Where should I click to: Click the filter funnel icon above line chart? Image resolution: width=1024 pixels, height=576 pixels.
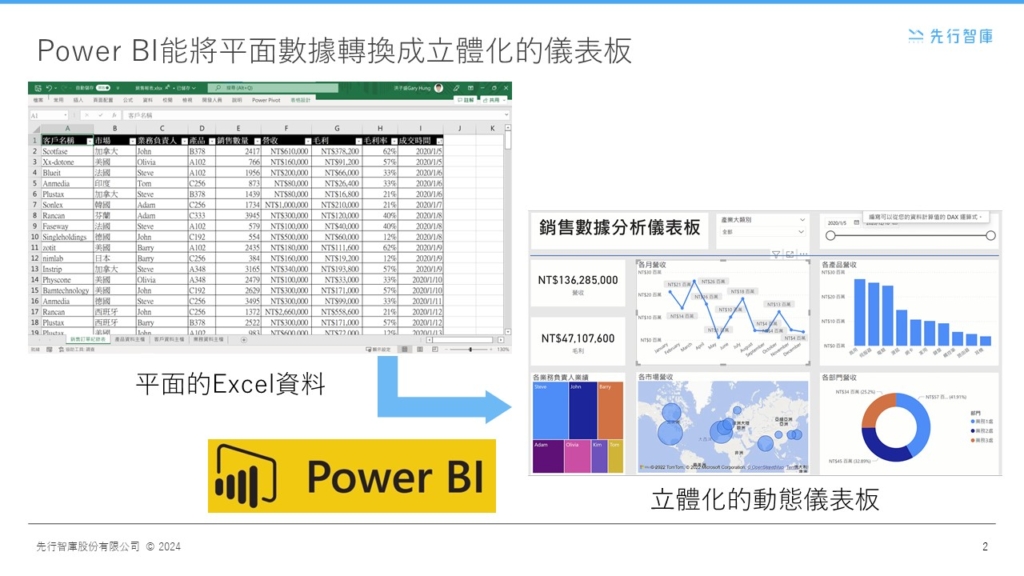point(776,254)
